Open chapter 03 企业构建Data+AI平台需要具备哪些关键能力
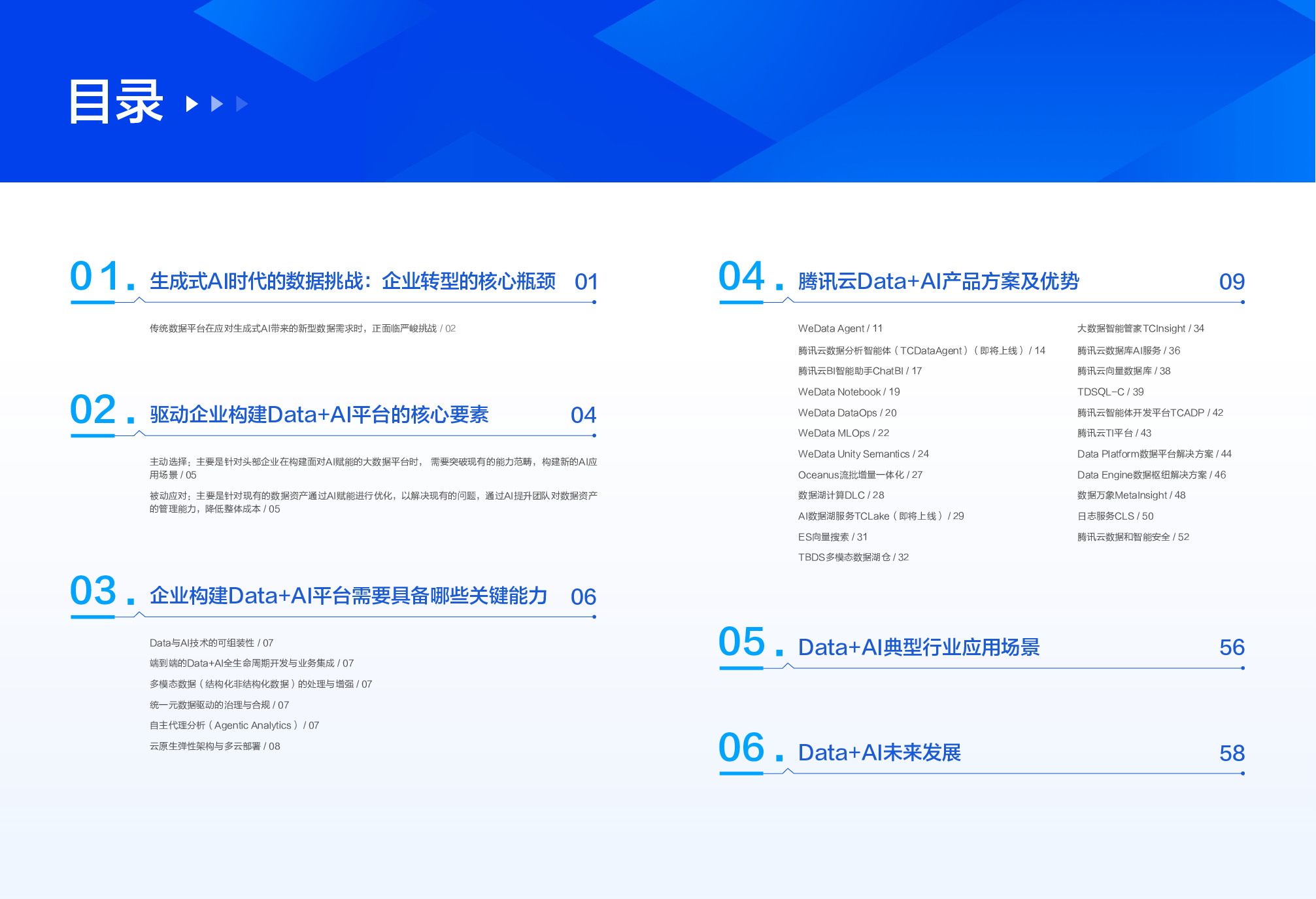 [348, 596]
